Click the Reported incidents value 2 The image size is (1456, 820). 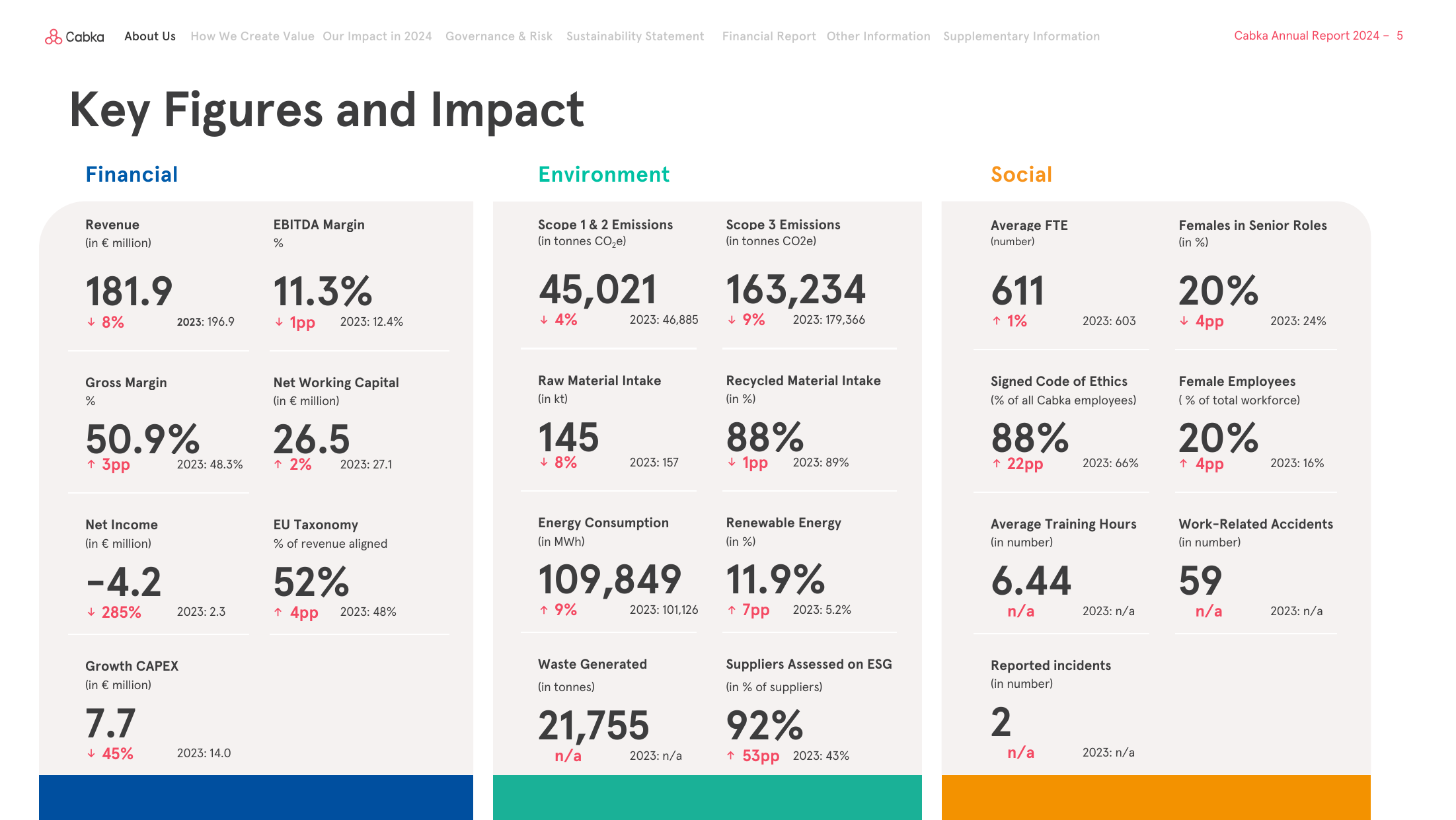(1001, 722)
